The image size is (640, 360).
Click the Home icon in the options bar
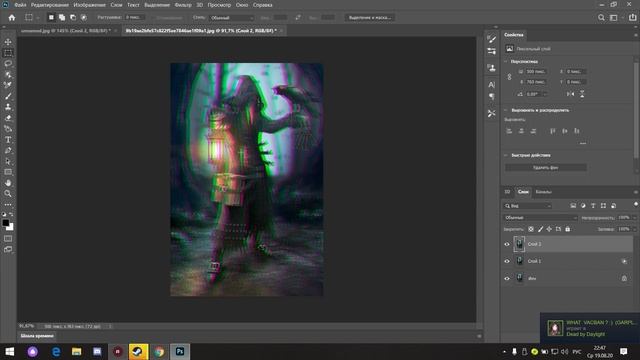12,18
